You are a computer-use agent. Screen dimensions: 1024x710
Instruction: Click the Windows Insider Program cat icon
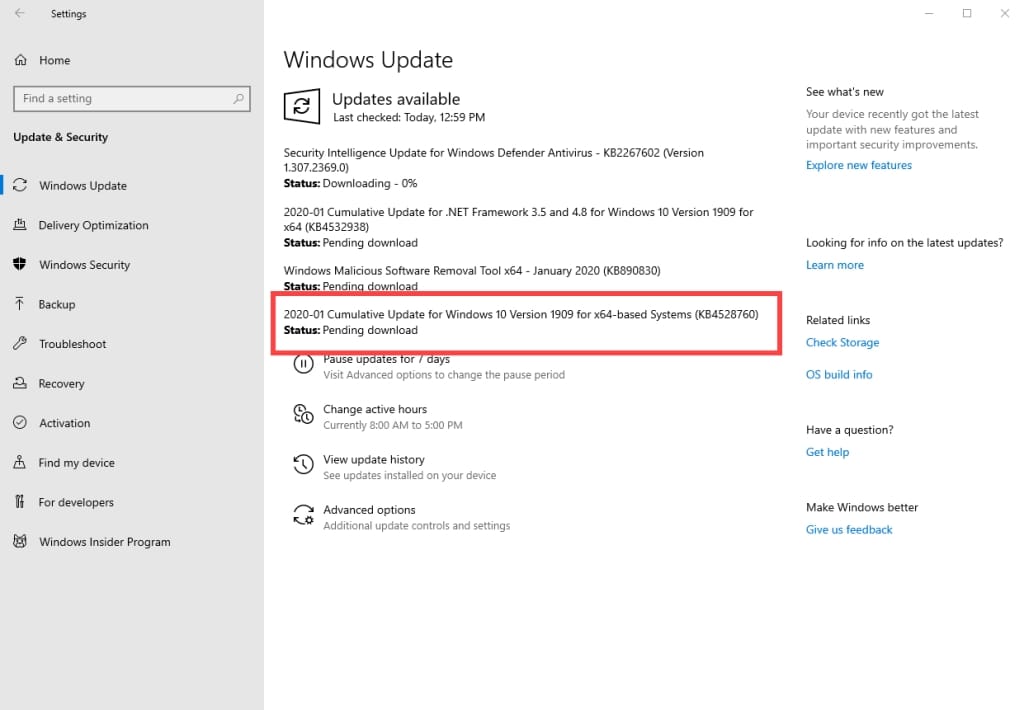[20, 541]
